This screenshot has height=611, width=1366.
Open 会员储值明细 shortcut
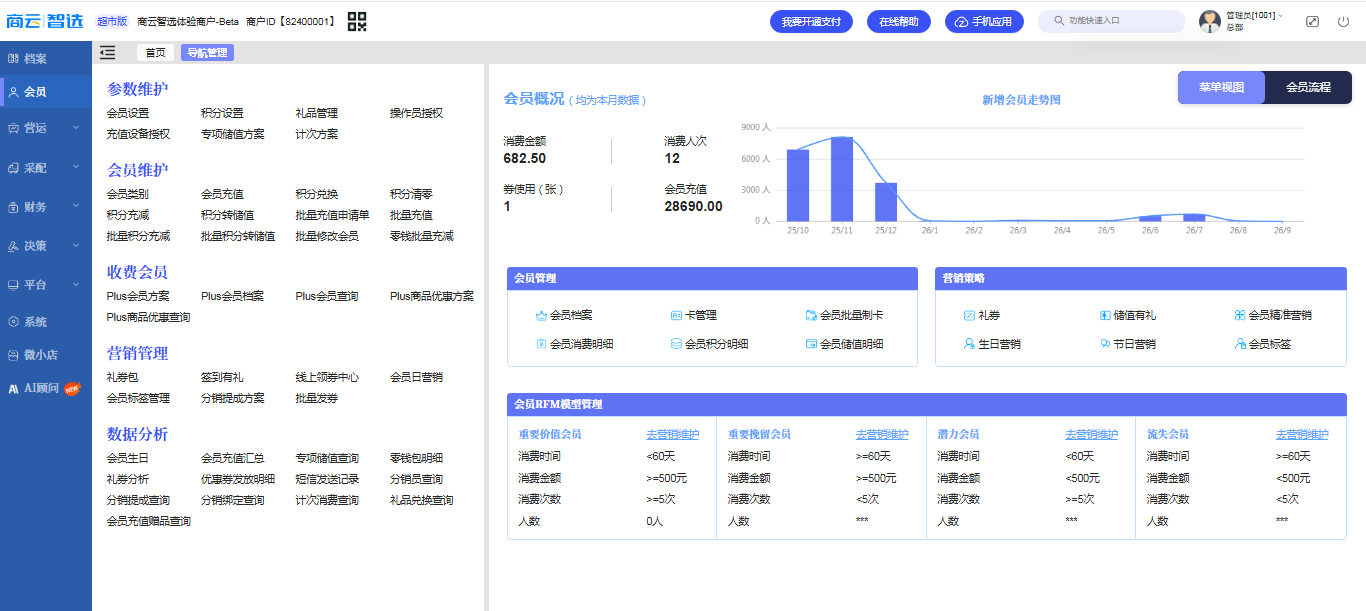[844, 344]
